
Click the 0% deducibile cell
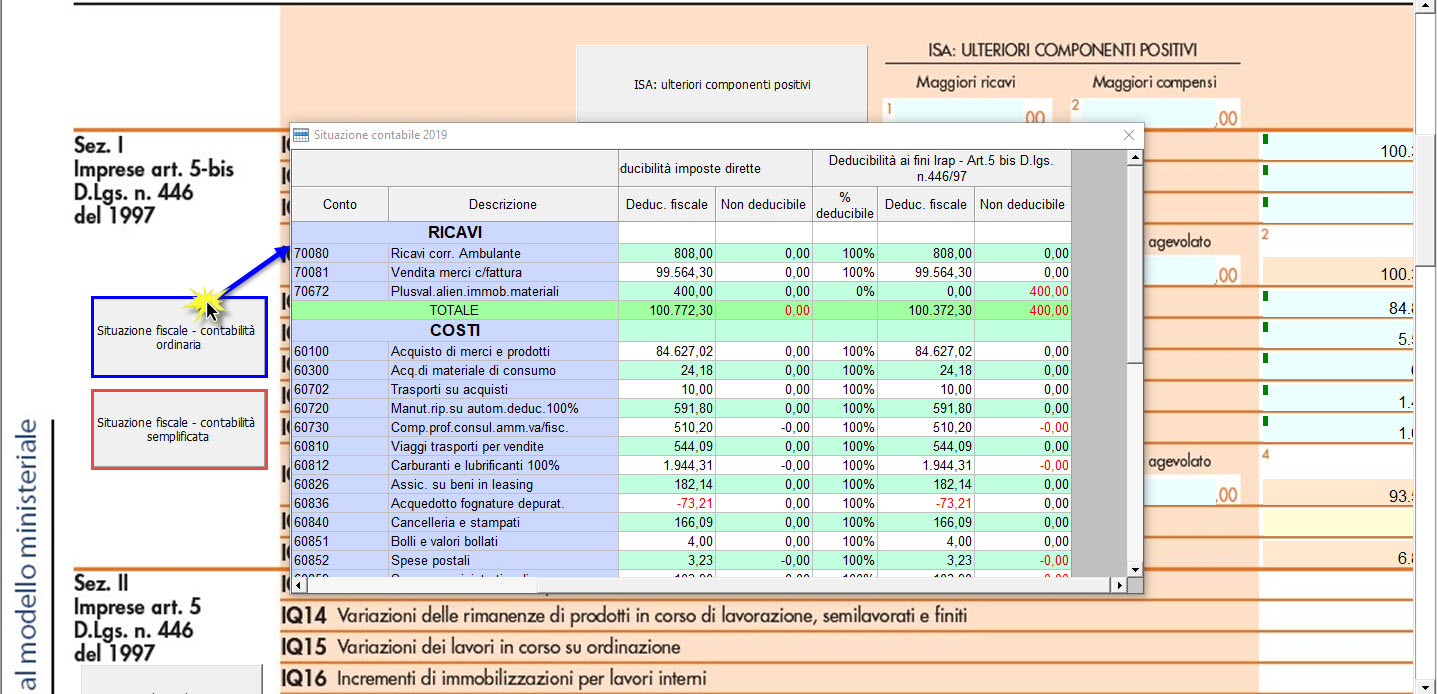pos(844,292)
